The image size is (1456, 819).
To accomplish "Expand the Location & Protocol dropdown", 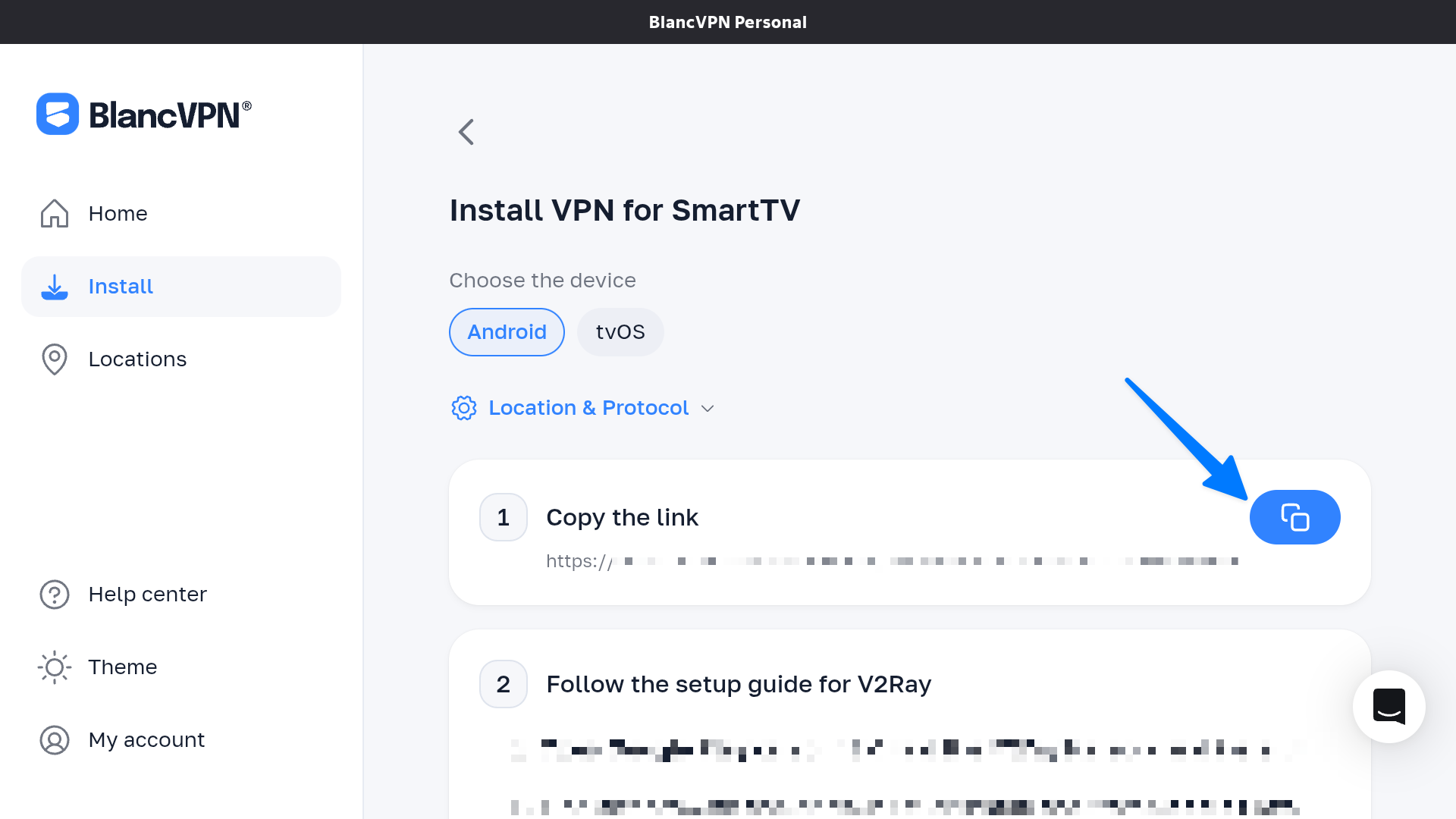I will coord(588,408).
